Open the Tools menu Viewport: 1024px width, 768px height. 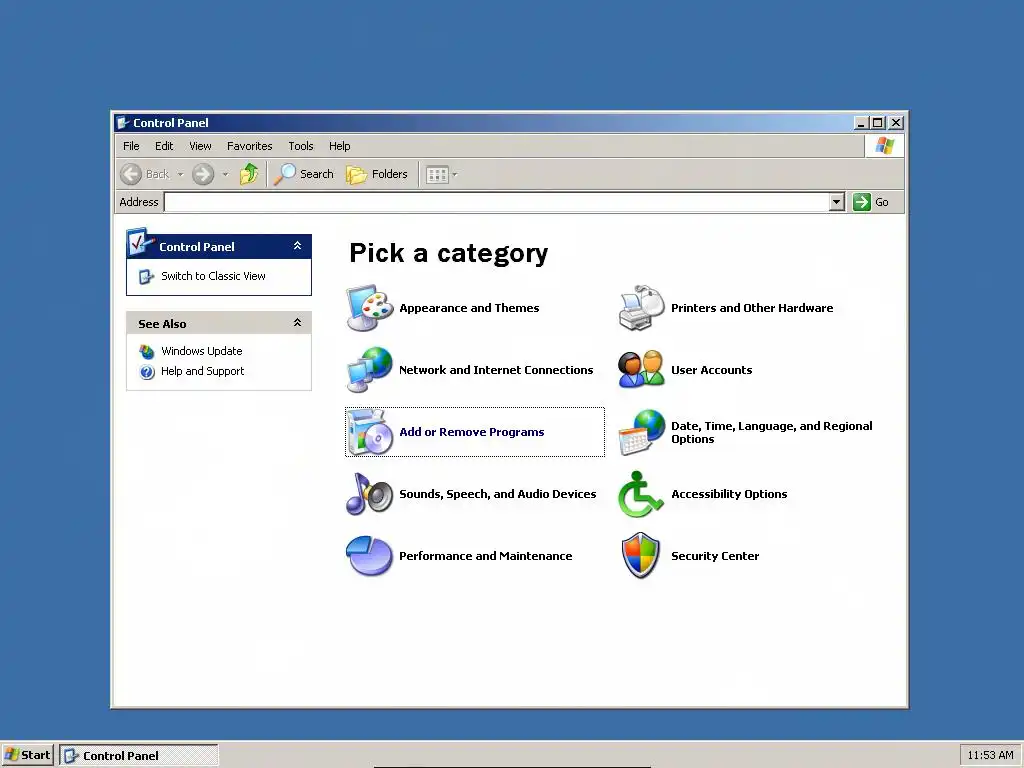(x=301, y=146)
